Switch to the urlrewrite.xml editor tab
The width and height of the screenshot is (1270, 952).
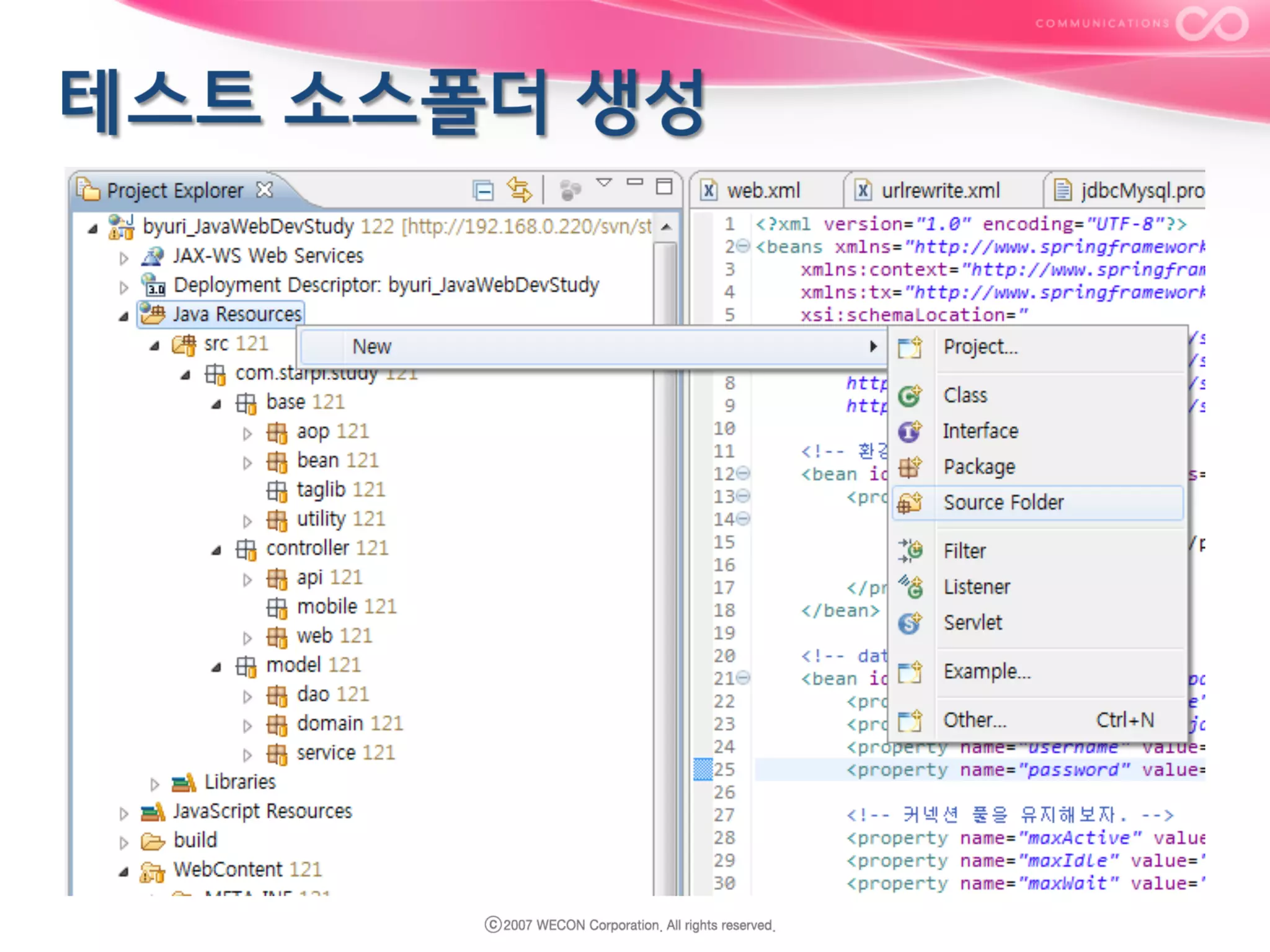coord(939,191)
